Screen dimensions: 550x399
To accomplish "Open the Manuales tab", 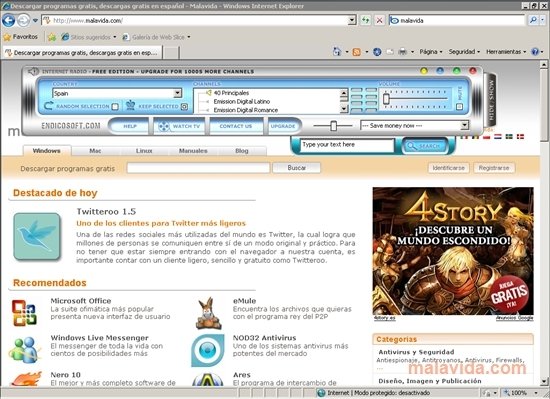I will click(x=193, y=151).
